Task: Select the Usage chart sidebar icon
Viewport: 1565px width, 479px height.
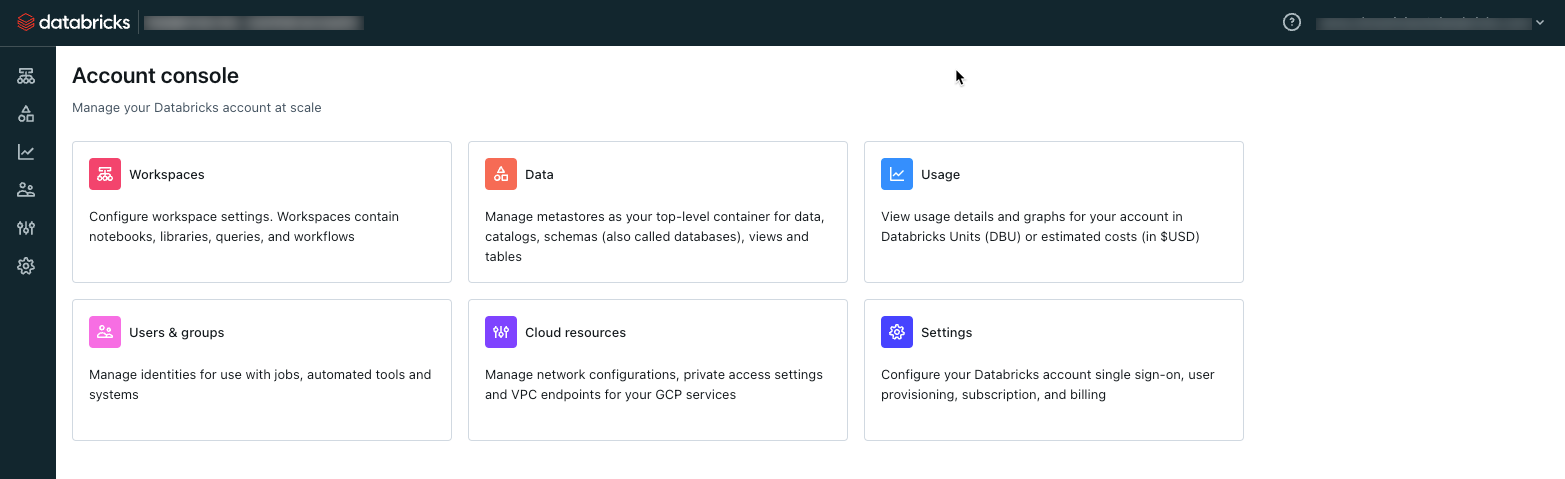Action: click(26, 152)
